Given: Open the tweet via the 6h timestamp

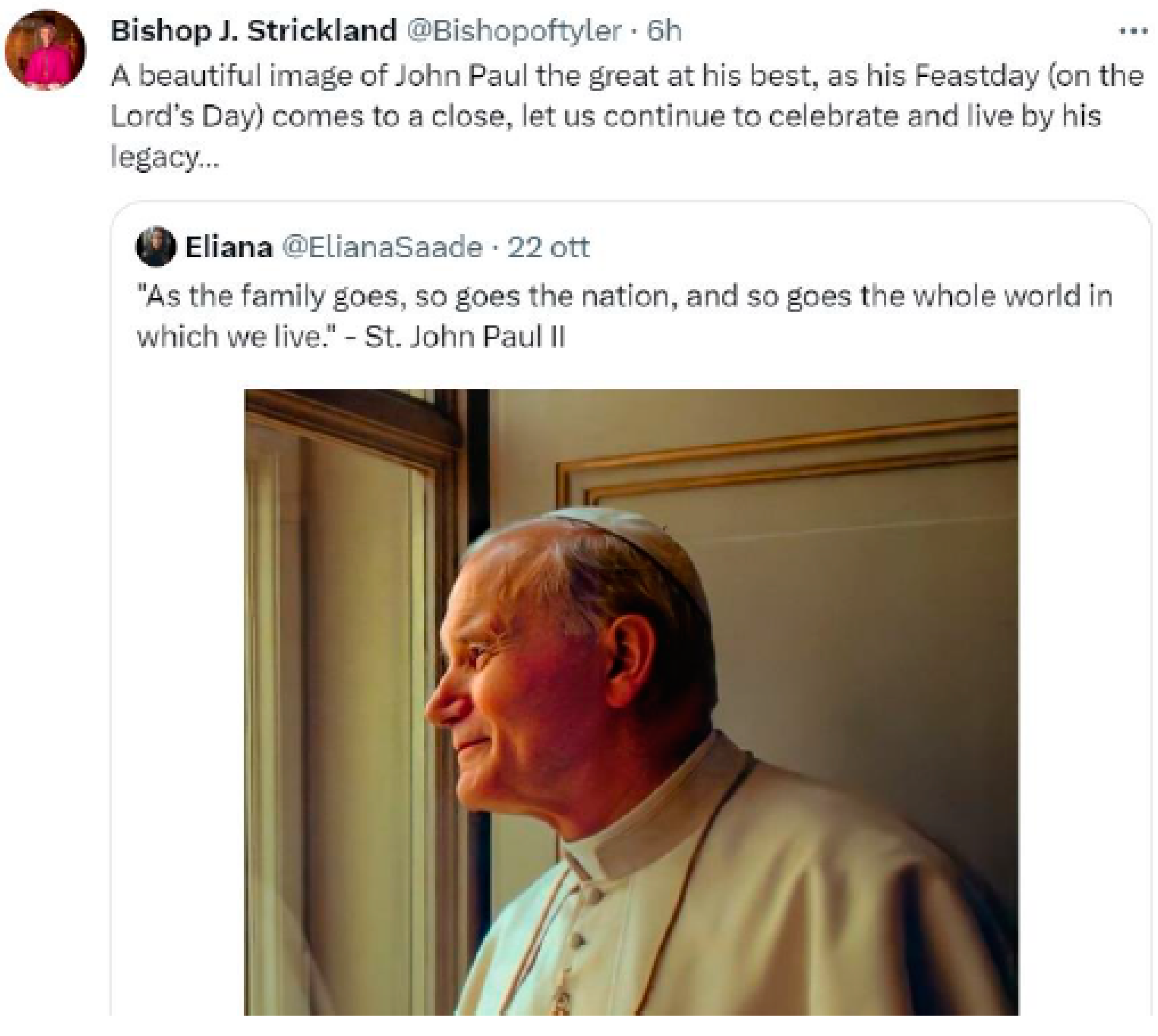Looking at the screenshot, I should [664, 31].
